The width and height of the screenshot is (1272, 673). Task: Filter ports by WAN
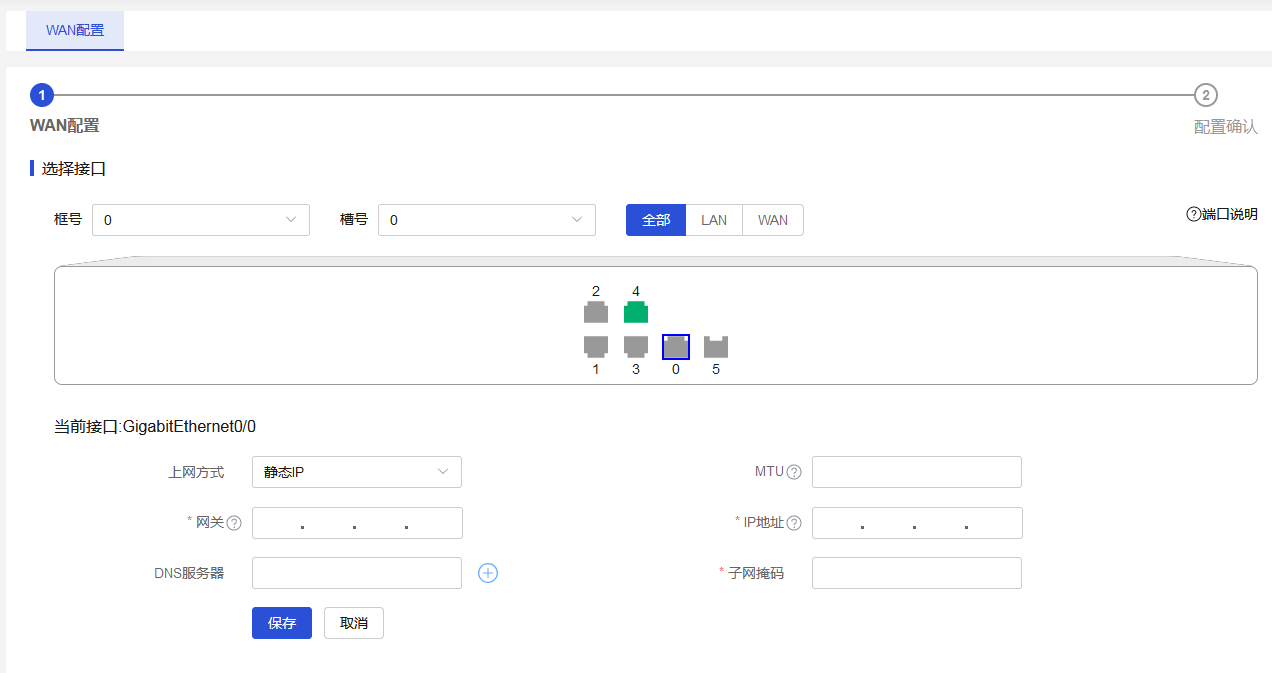tap(773, 220)
